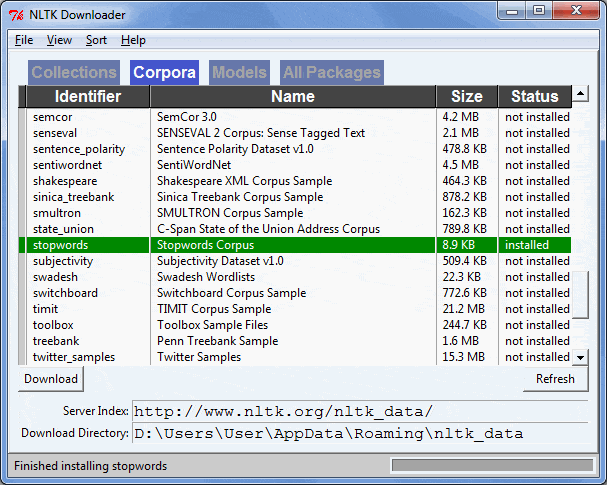Click Sentence Polarity Dataset v1.0 name
This screenshot has width=607, height=485.
coord(235,149)
